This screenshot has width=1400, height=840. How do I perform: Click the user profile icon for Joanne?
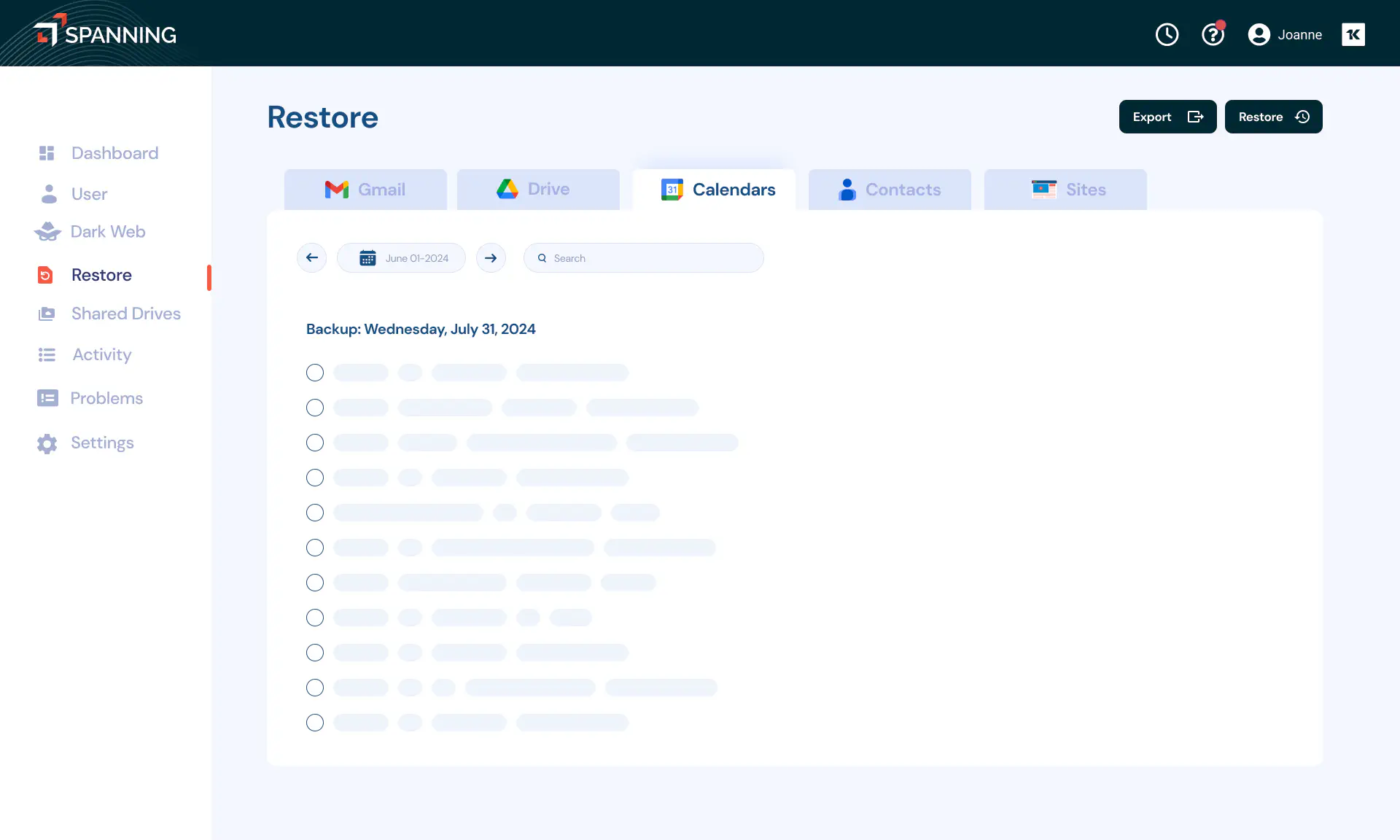(1258, 34)
